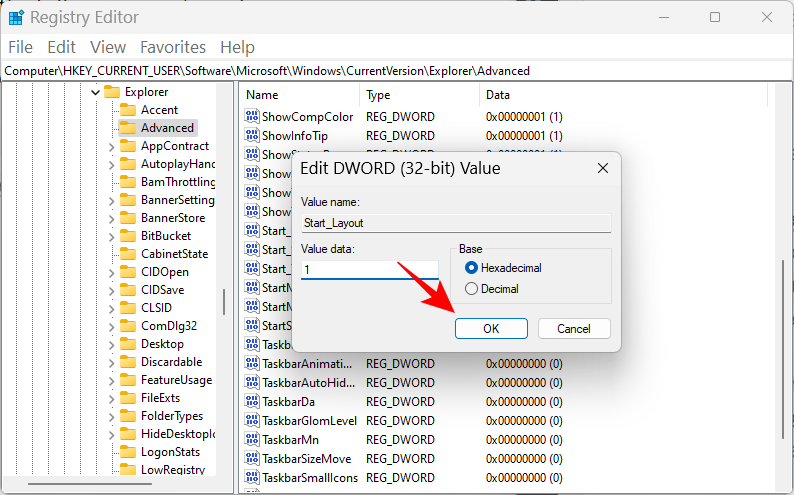This screenshot has height=495, width=794.
Task: Collapse the Explorer tree node
Action: coord(96,92)
